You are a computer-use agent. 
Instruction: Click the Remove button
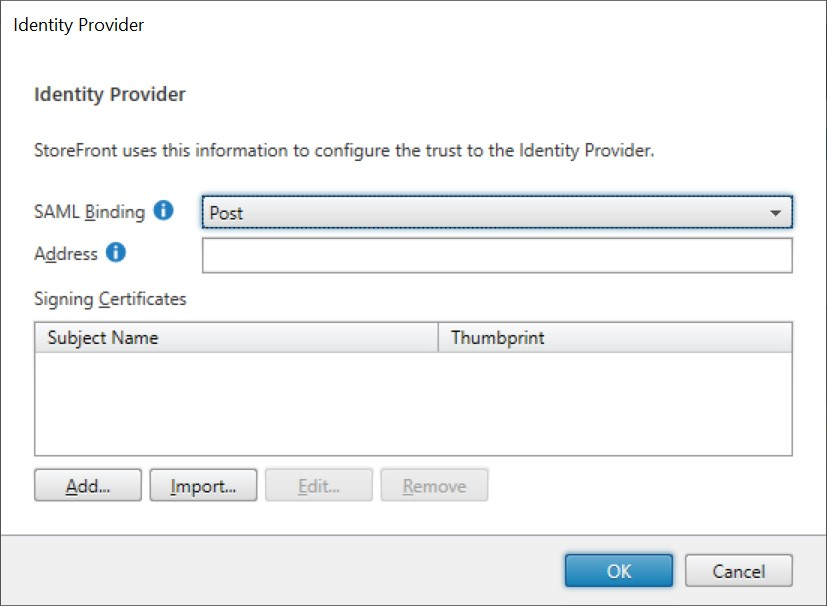(x=433, y=485)
